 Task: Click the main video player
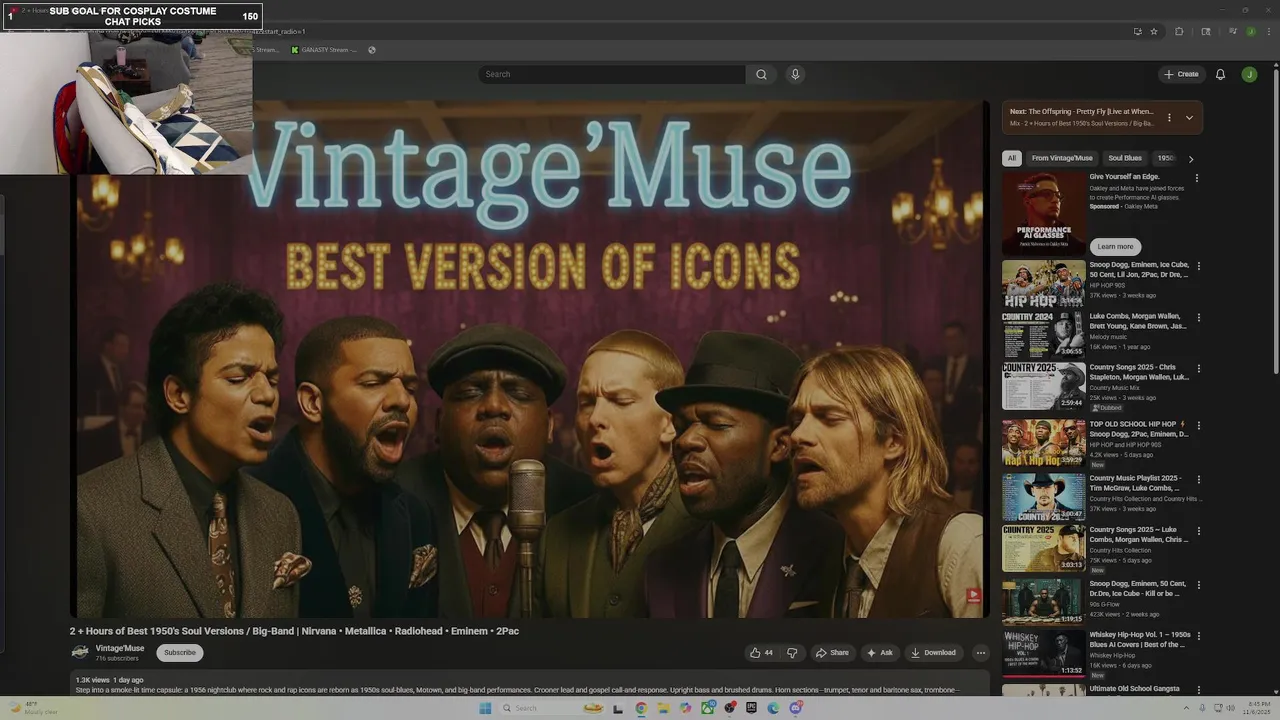[x=530, y=360]
